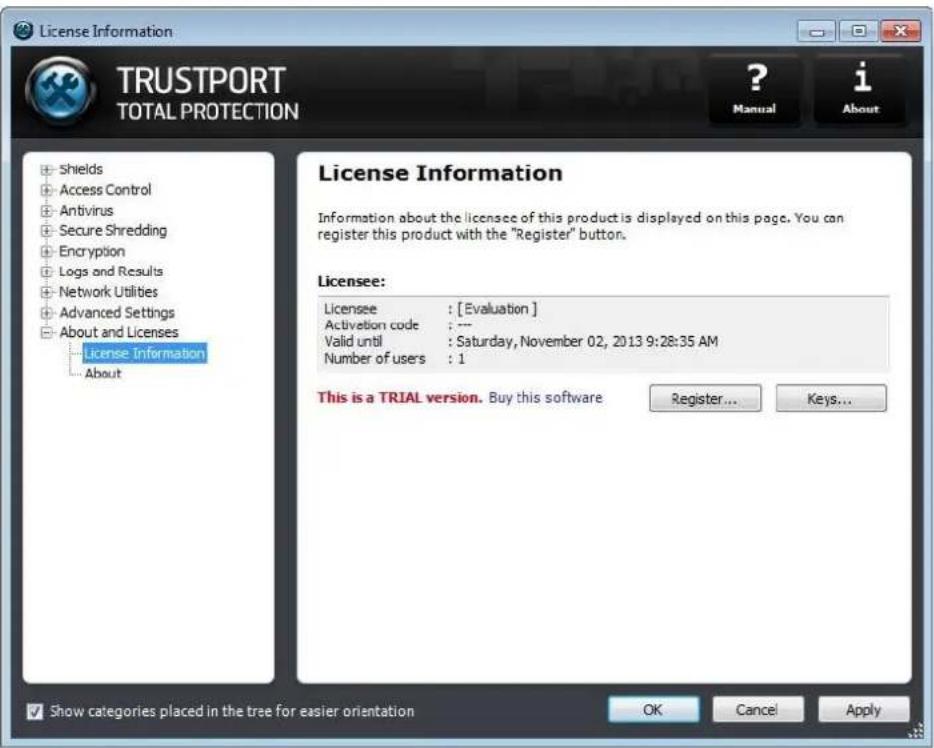Screen dimensions: 934x748
Task: Minimize the License Information window
Action: [817, 31]
